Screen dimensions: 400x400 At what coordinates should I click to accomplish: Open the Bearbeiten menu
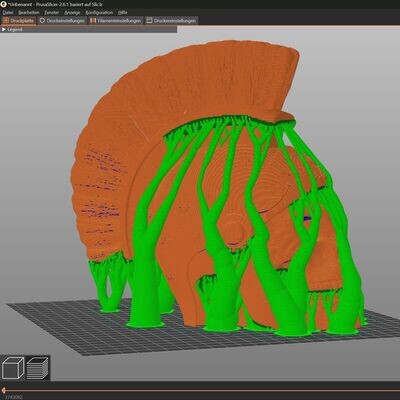coord(29,12)
